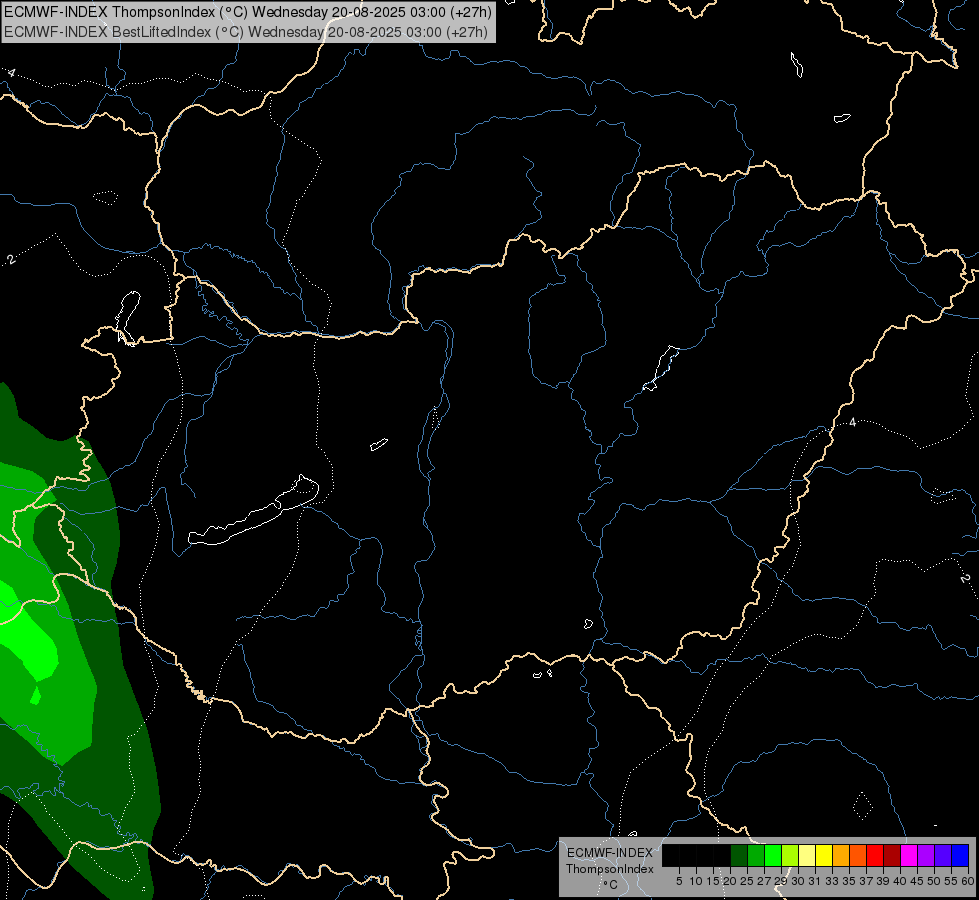Screen dimensions: 979x900
Task: Click legend tick value 25
Action: 747,881
